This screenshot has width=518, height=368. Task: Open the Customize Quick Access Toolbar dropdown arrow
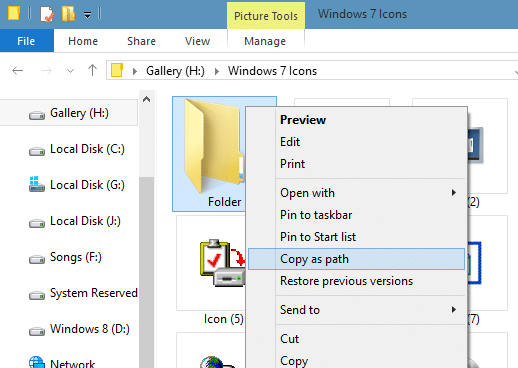(x=87, y=15)
